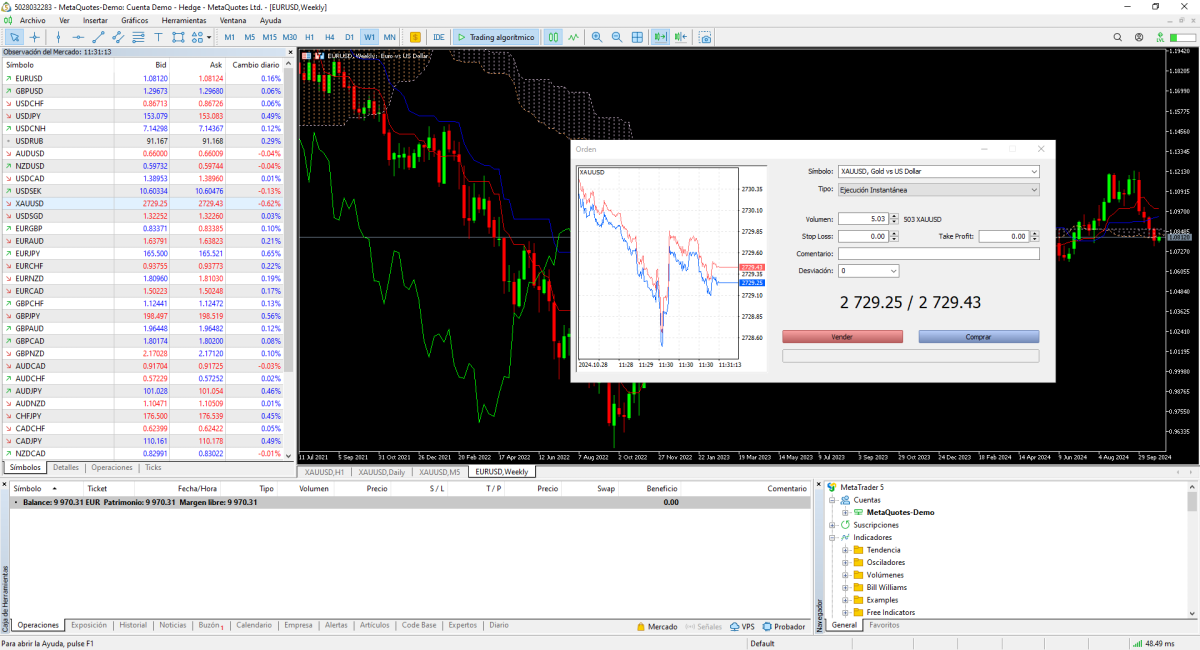
Task: Click the tile windows grid icon
Action: coord(637,37)
